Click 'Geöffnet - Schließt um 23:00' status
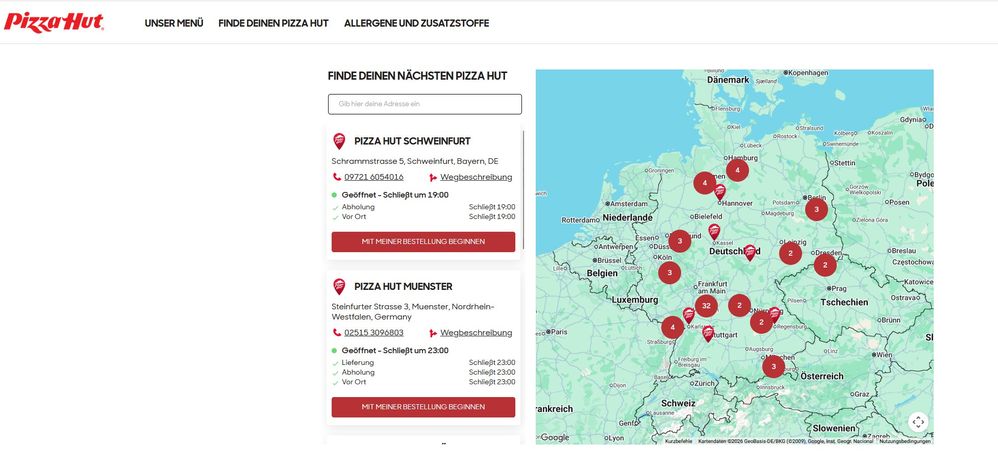The height and width of the screenshot is (464, 998). 395,350
